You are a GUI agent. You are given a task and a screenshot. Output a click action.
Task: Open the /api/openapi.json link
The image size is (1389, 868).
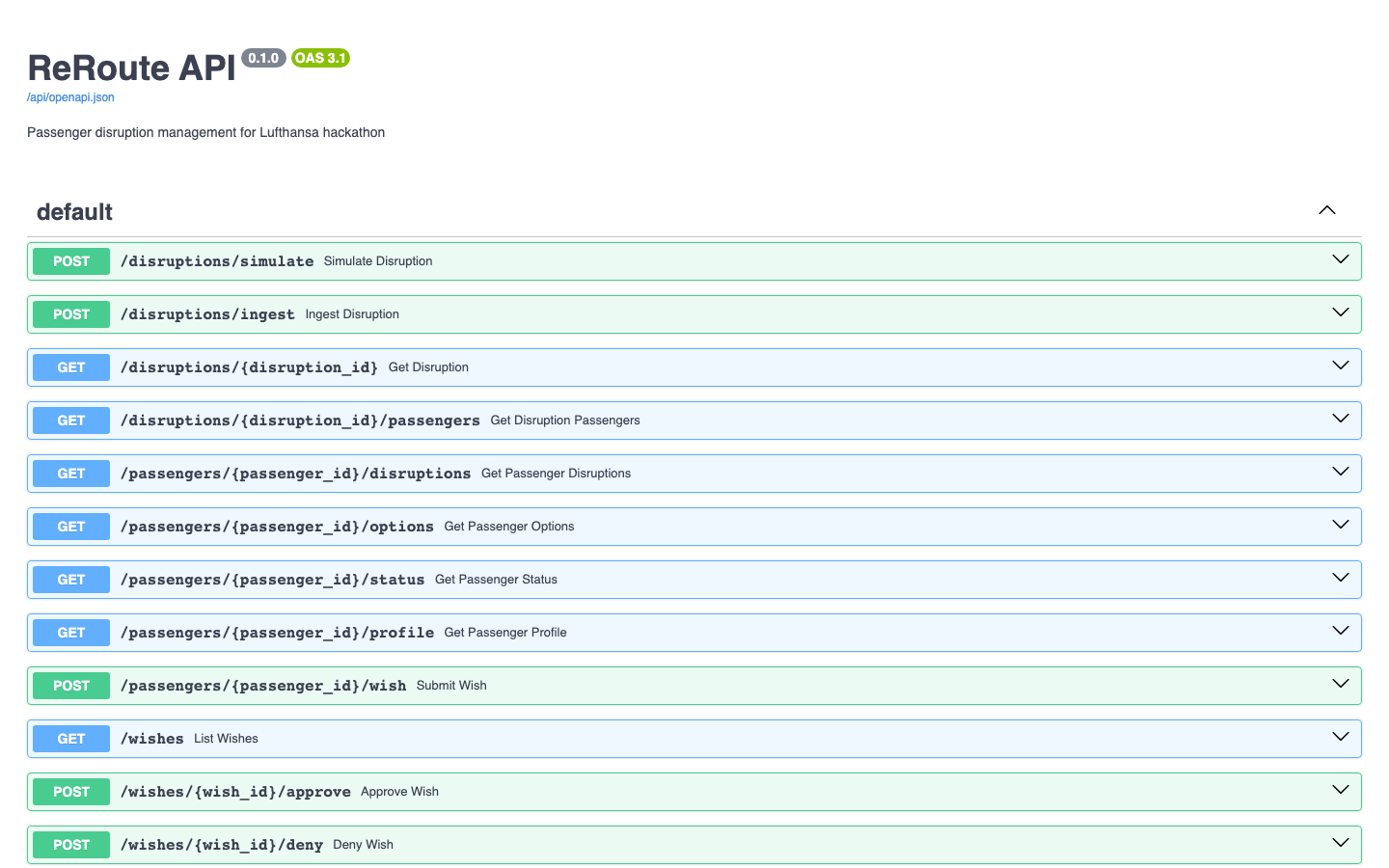tap(70, 96)
